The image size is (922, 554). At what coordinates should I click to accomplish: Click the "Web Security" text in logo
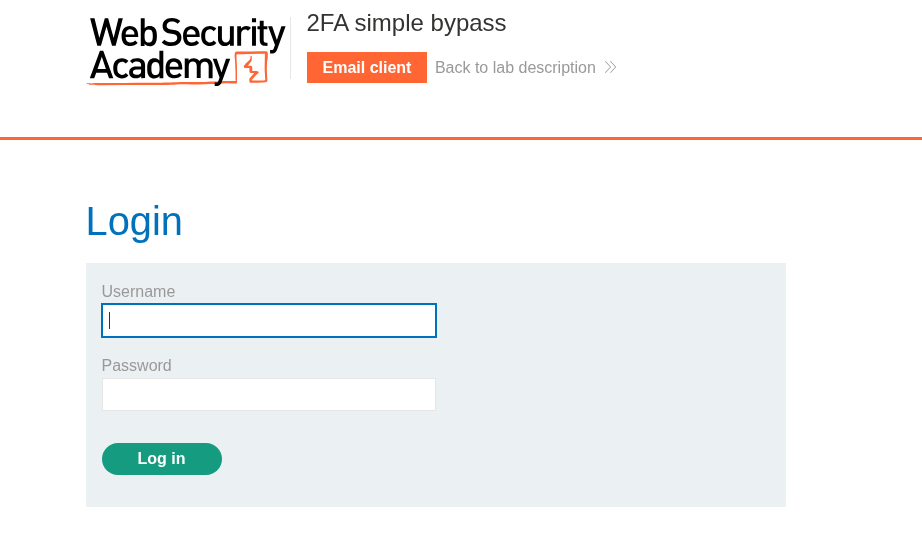click(187, 33)
